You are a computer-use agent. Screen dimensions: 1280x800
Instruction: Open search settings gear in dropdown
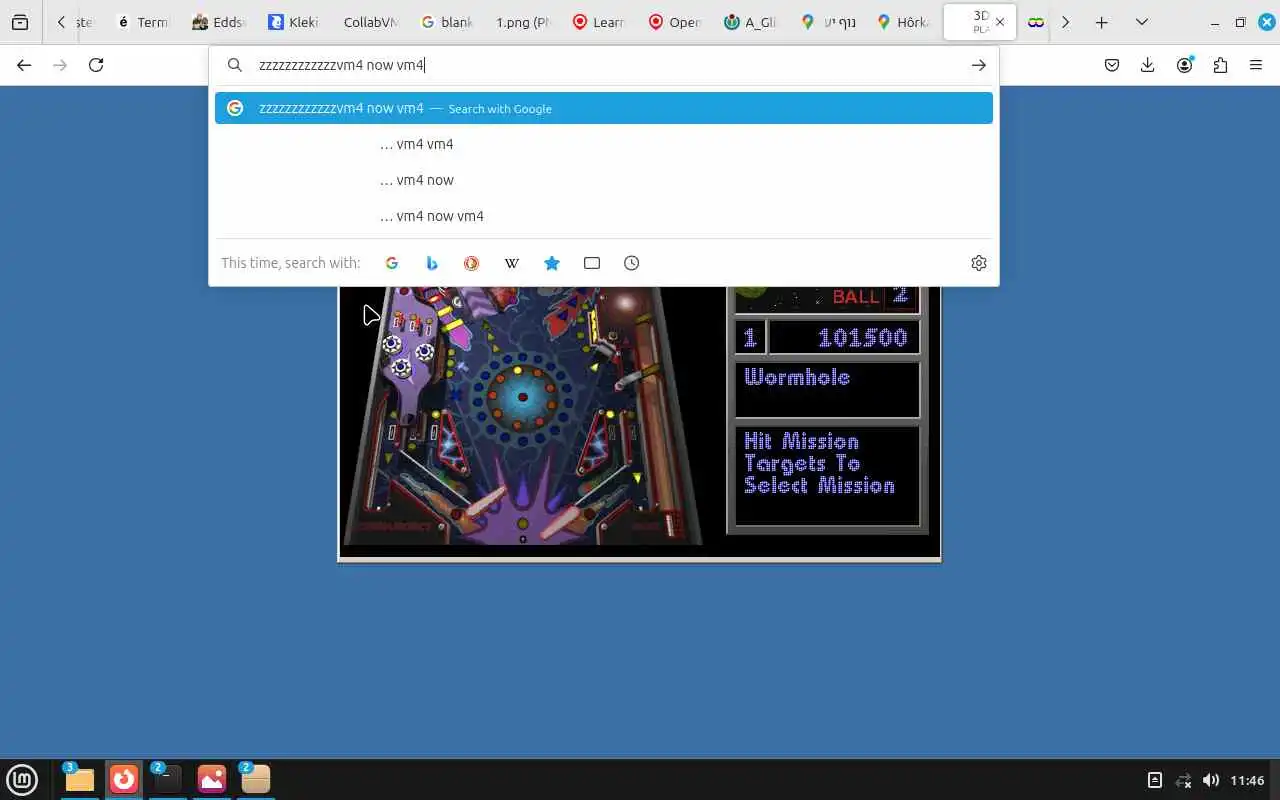pos(979,263)
